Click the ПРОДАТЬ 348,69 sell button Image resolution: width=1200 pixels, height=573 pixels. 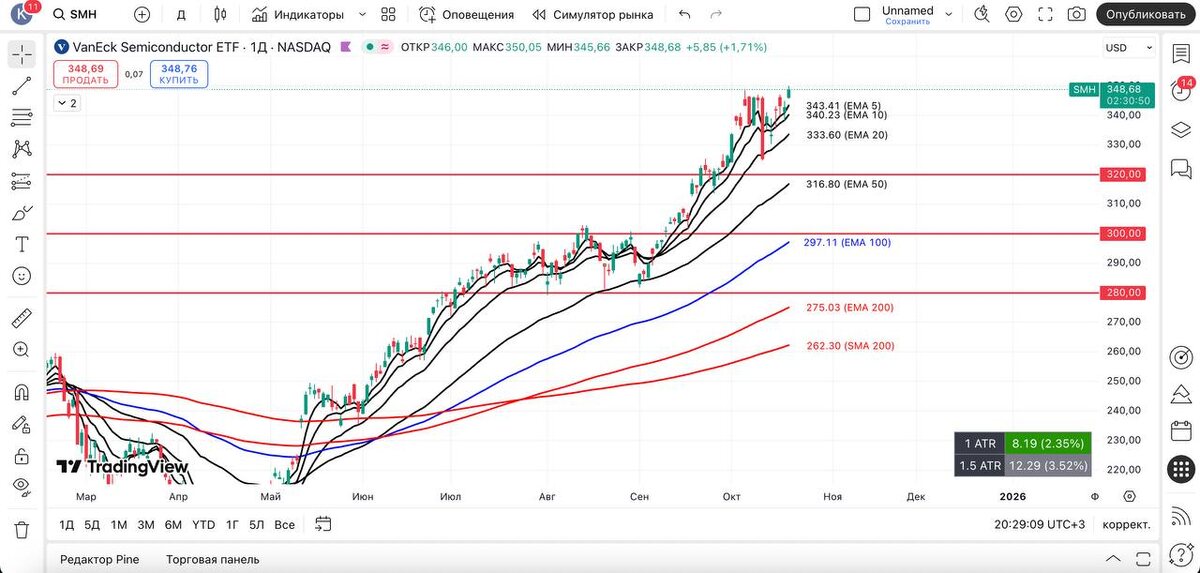(85, 74)
